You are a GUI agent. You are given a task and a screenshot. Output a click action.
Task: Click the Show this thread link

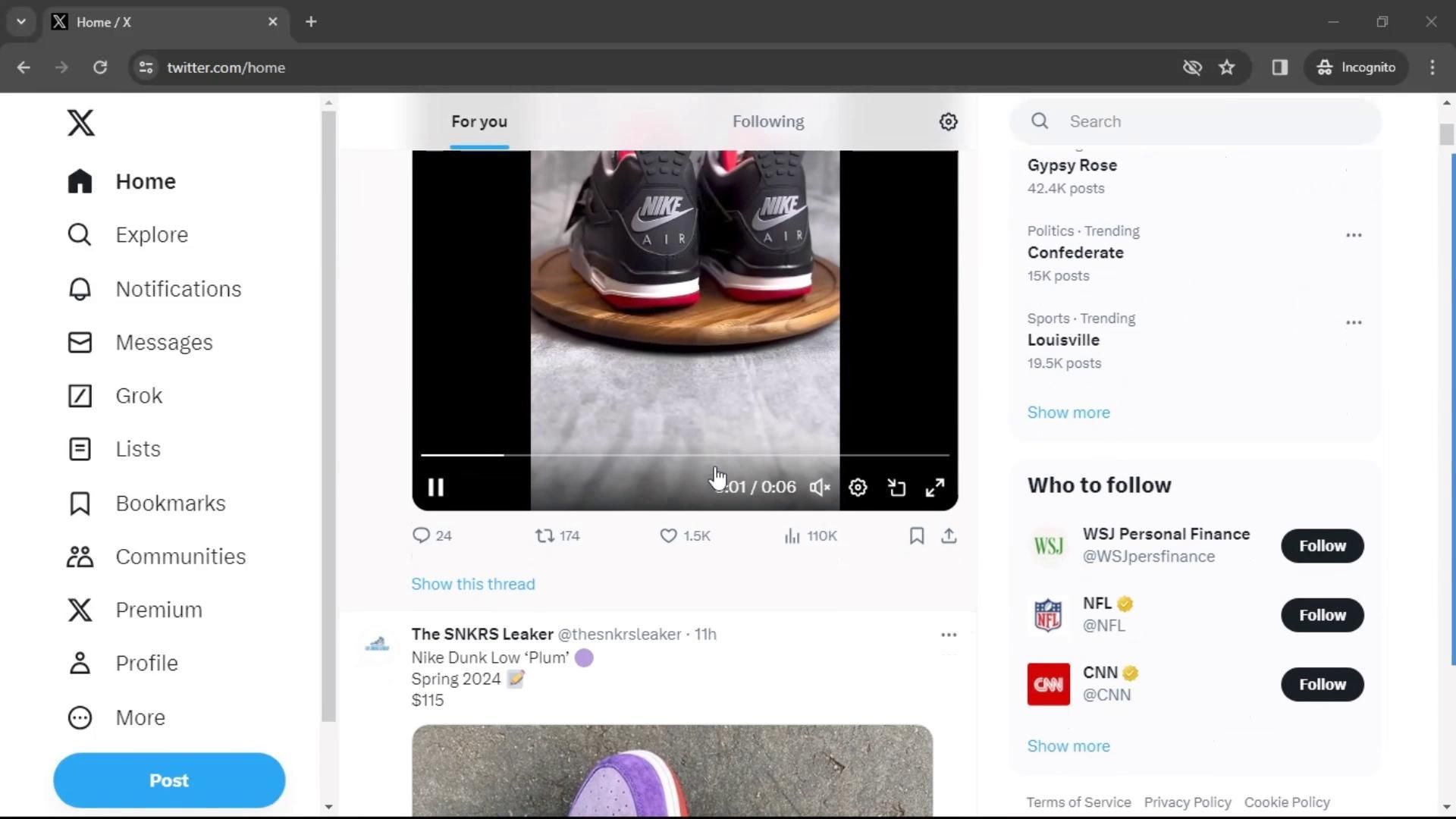[x=472, y=584]
